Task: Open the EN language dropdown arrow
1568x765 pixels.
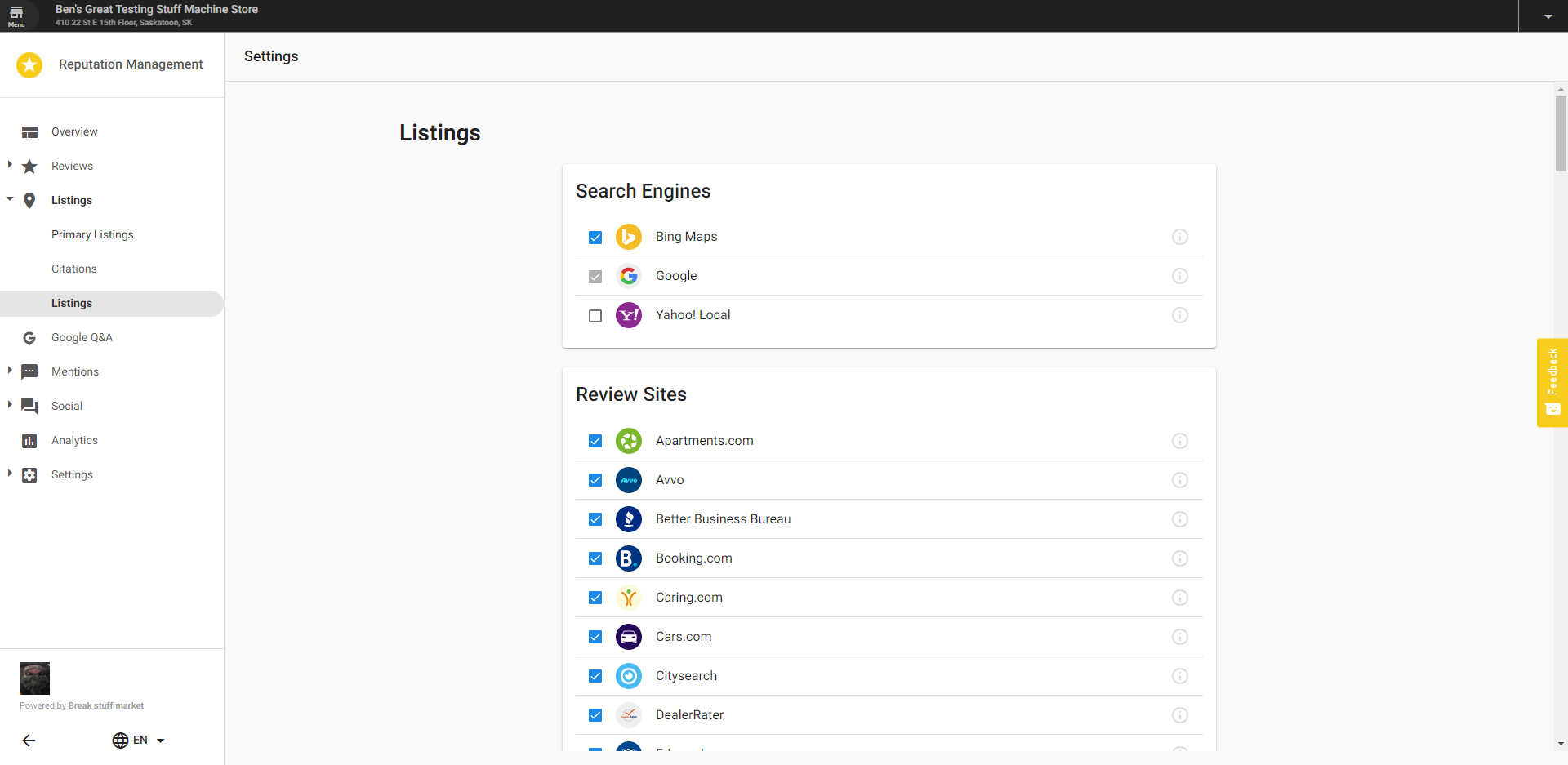Action: pyautogui.click(x=160, y=741)
